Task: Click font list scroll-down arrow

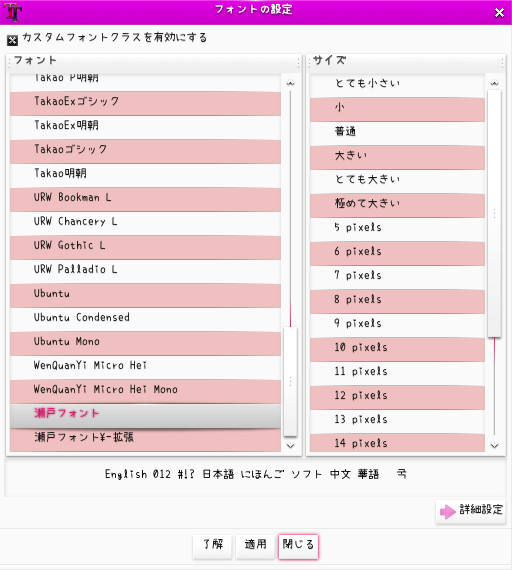Action: click(290, 445)
